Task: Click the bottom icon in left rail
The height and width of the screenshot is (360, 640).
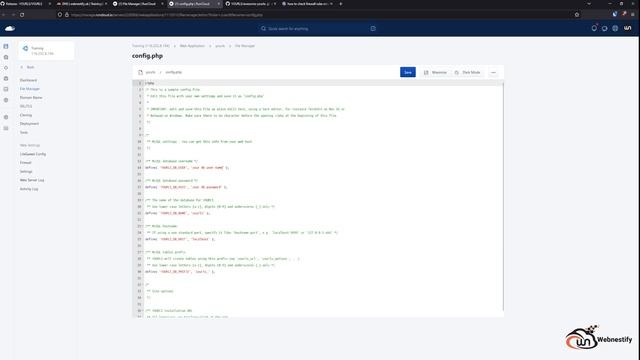Action: 6,128
